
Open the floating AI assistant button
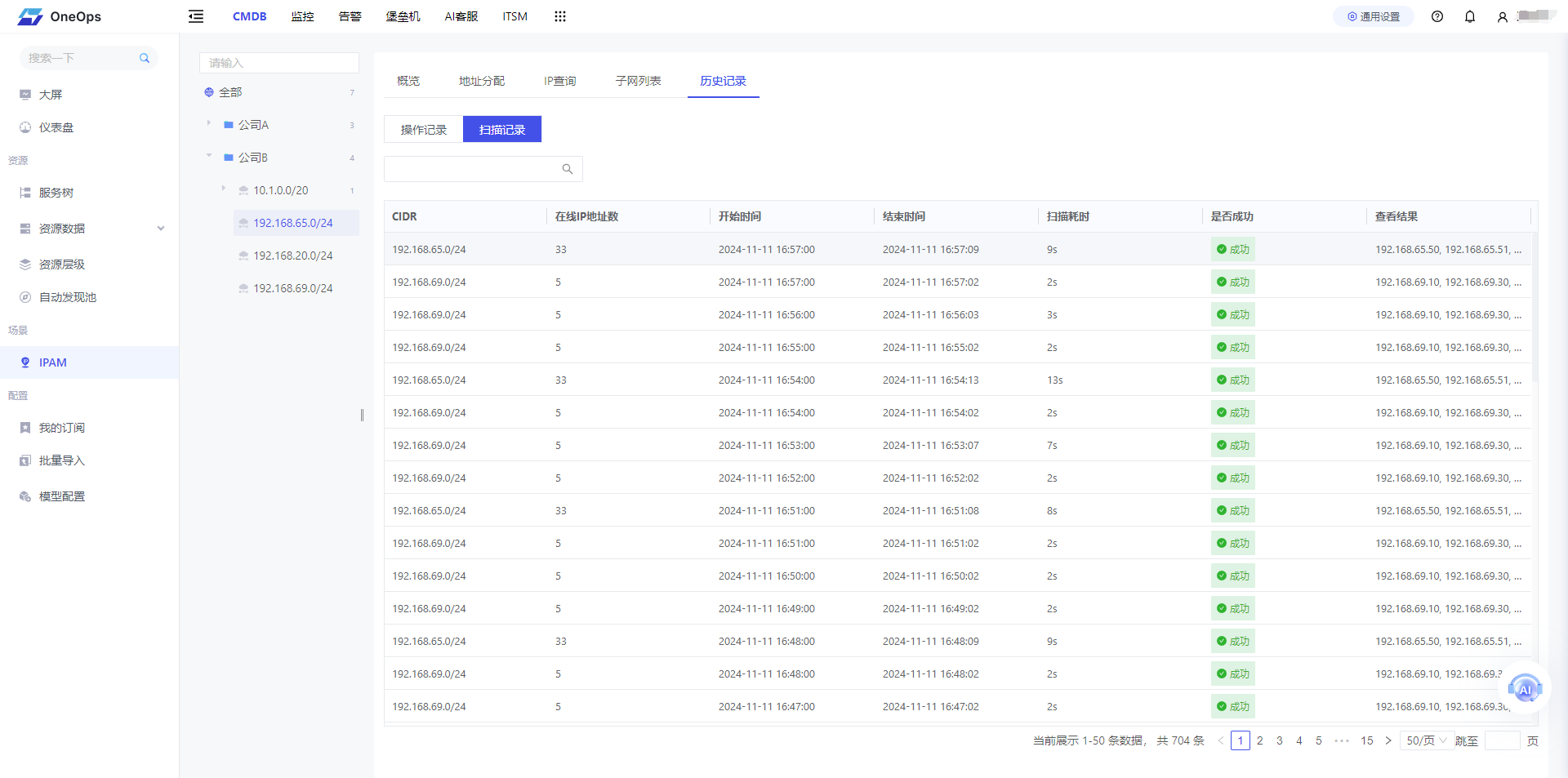(x=1525, y=689)
